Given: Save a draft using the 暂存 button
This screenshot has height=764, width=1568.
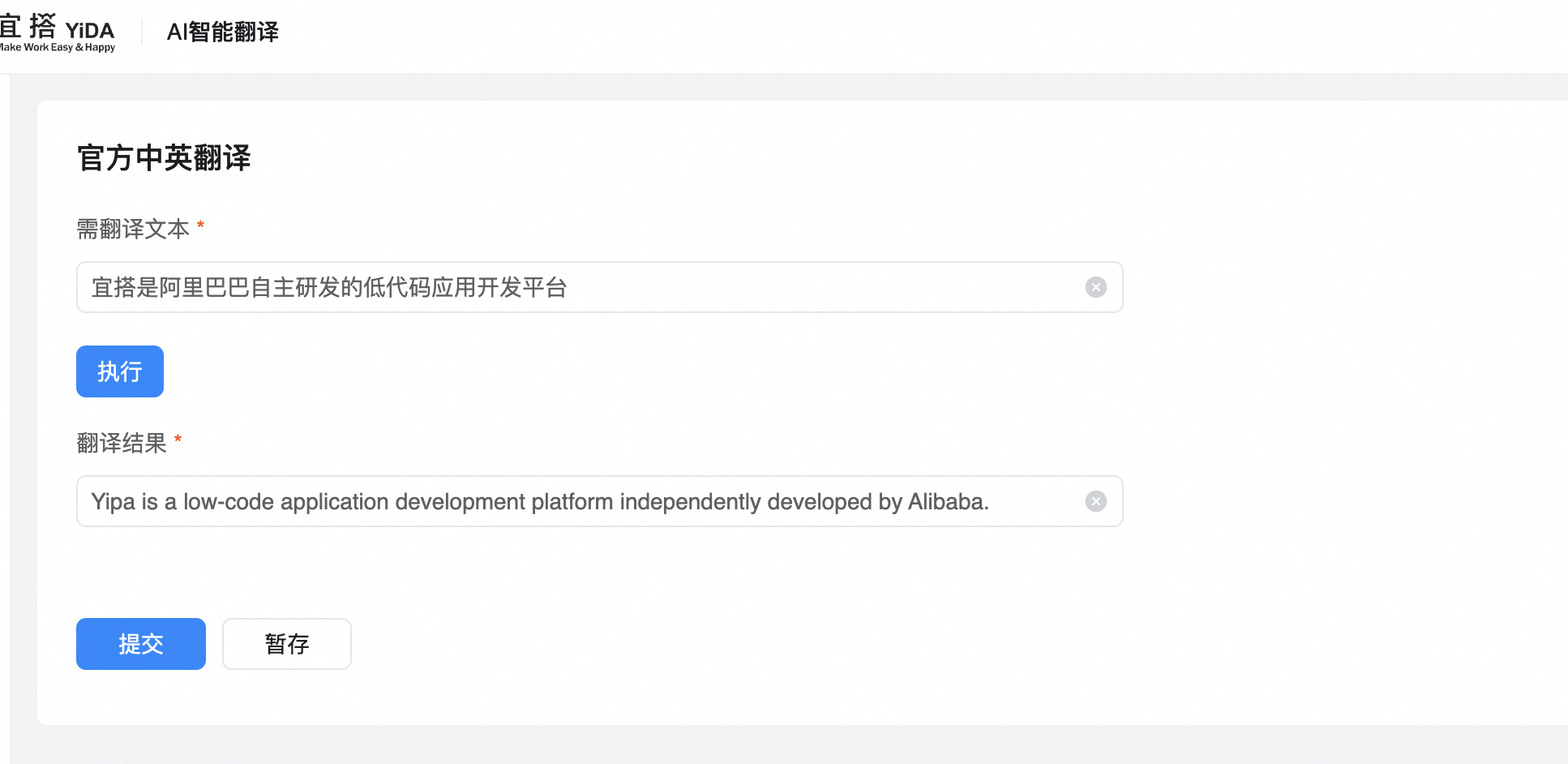Looking at the screenshot, I should [287, 644].
